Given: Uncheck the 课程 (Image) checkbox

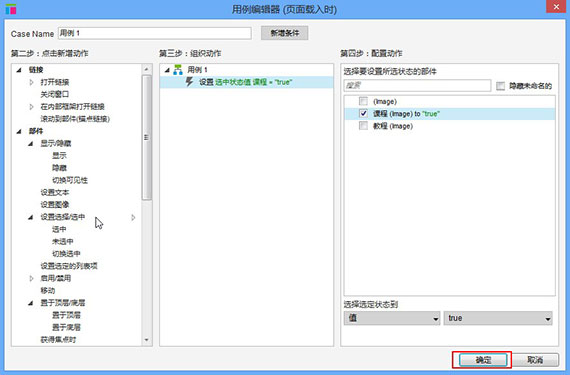Looking at the screenshot, I should coord(363,113).
